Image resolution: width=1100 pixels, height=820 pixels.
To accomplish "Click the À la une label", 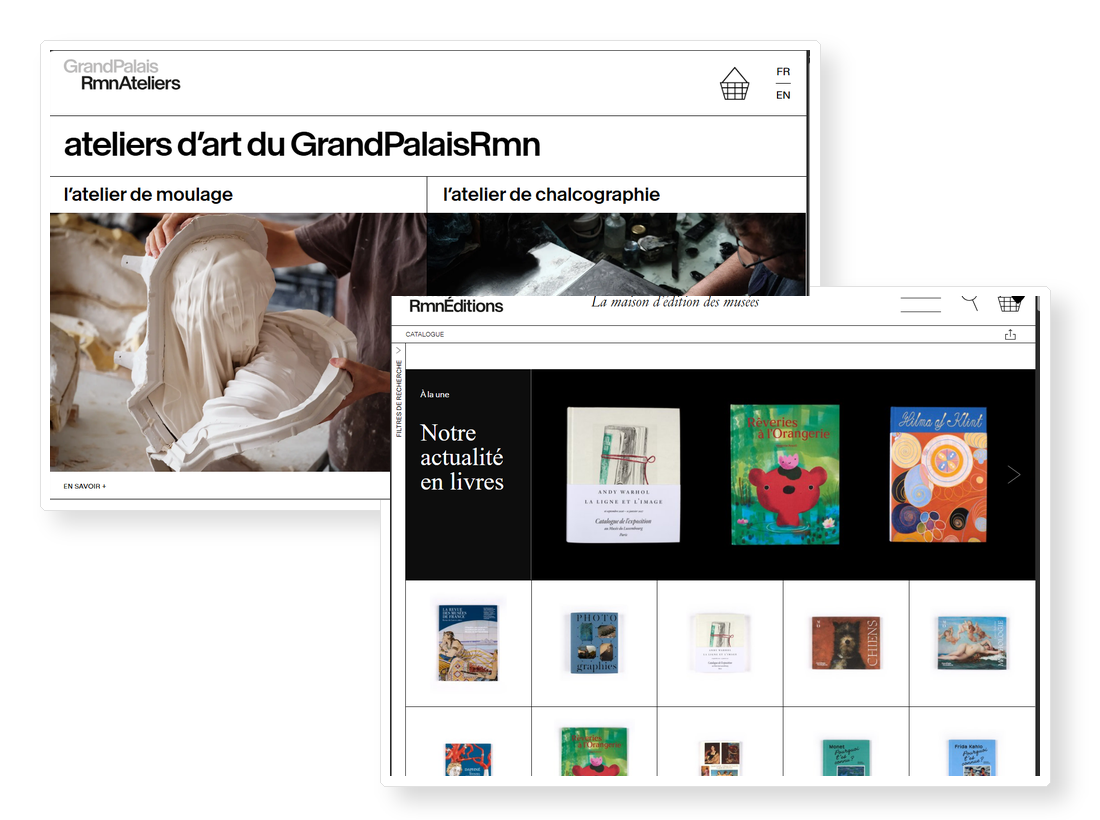I will [x=434, y=394].
